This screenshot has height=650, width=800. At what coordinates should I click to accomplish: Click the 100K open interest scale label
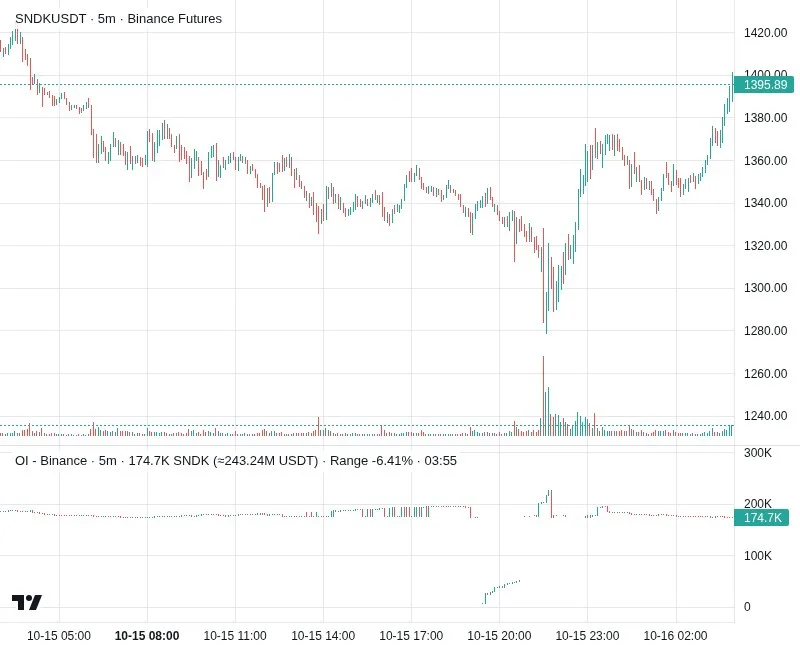pyautogui.click(x=758, y=556)
